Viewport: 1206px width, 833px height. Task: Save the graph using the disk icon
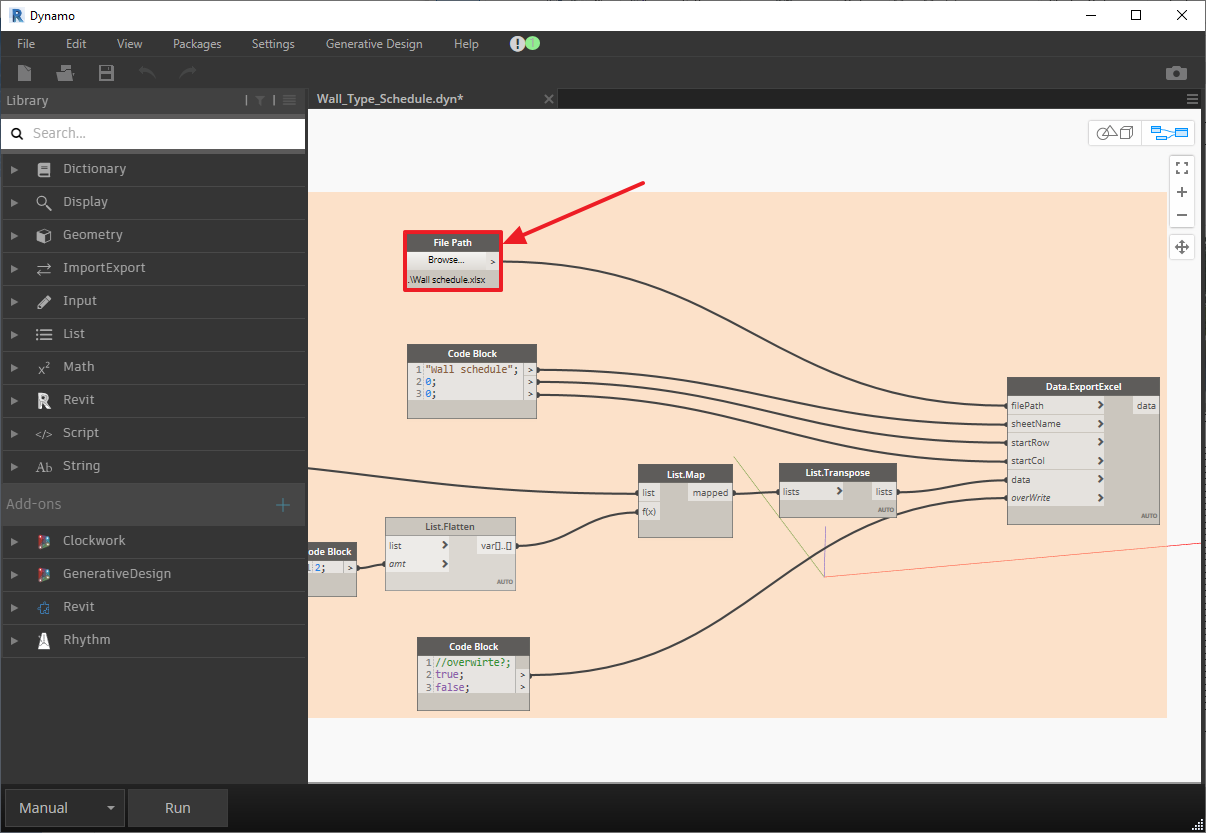tap(106, 73)
